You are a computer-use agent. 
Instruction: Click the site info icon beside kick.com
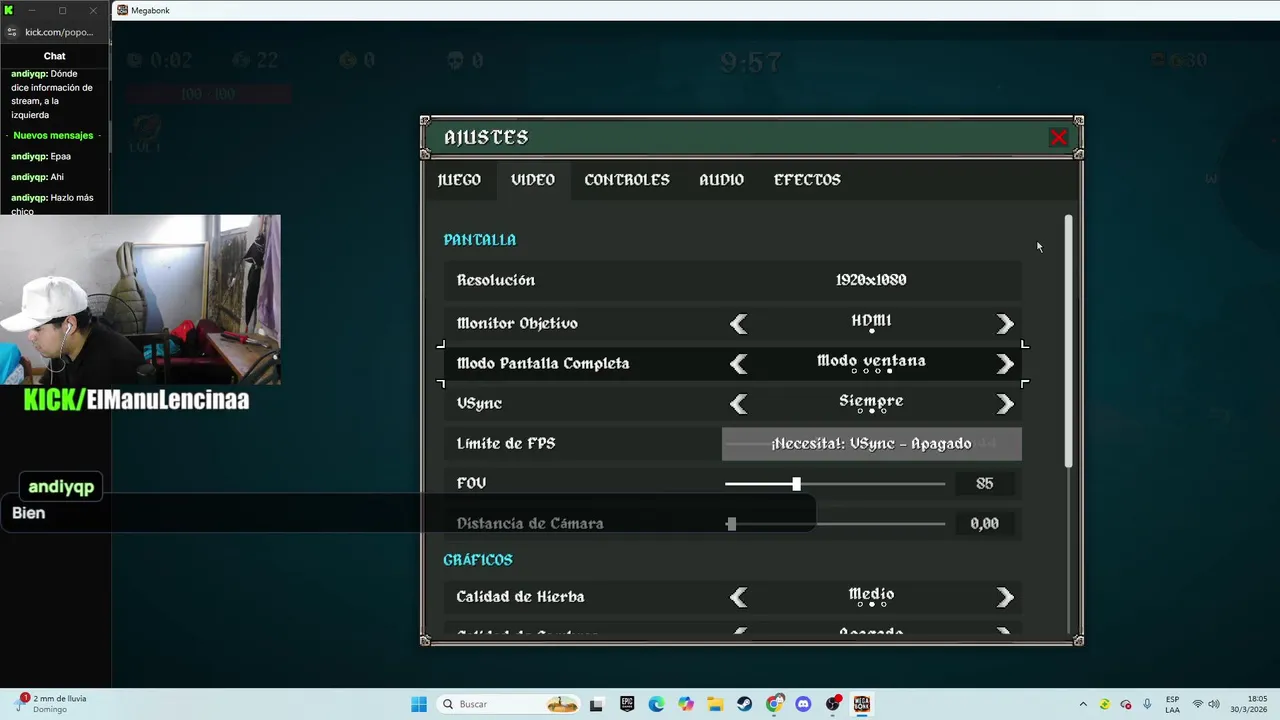tap(11, 32)
